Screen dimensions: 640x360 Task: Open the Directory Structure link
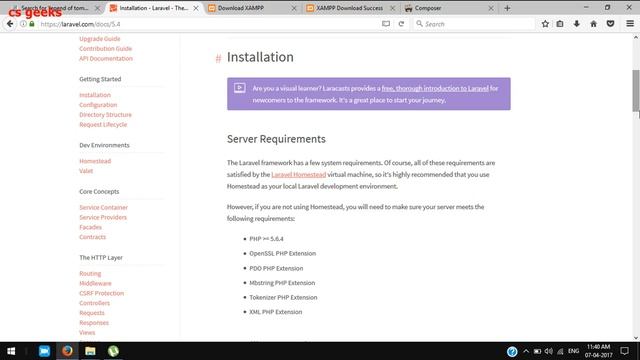pos(105,115)
